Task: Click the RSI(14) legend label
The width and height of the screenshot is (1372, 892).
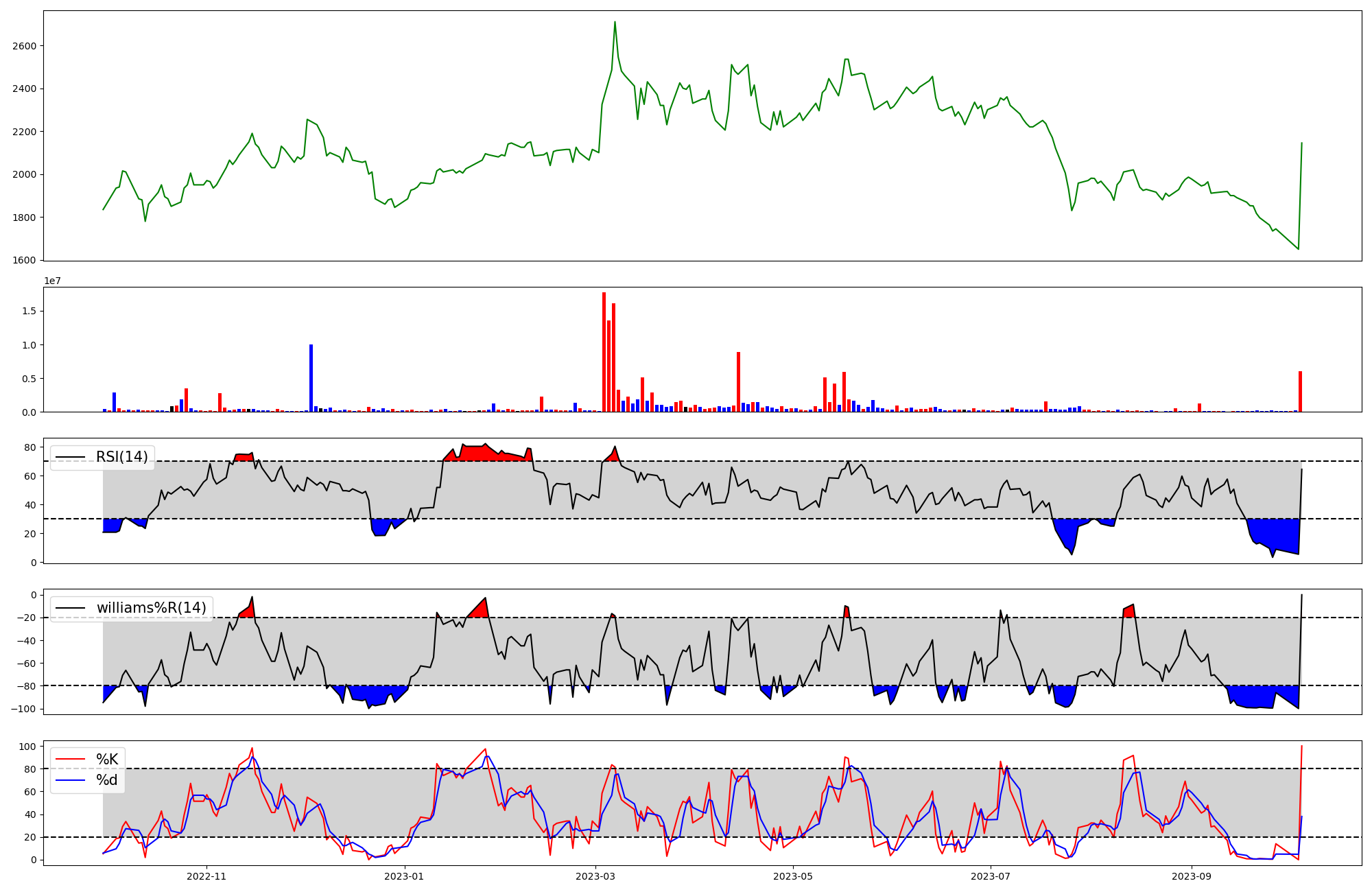Action: tap(121, 457)
